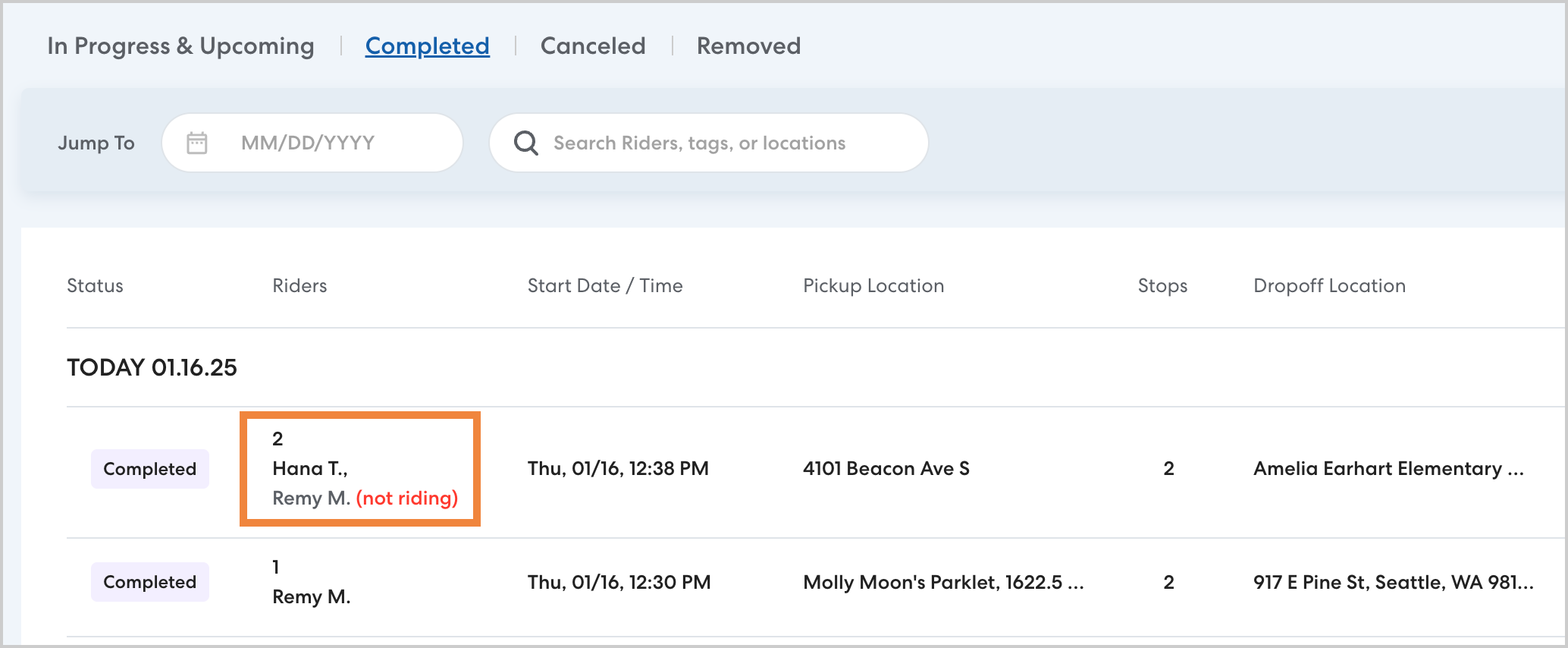Viewport: 1568px width, 648px height.
Task: Click Completed badge on 12:30 PM ride
Action: pos(149,582)
